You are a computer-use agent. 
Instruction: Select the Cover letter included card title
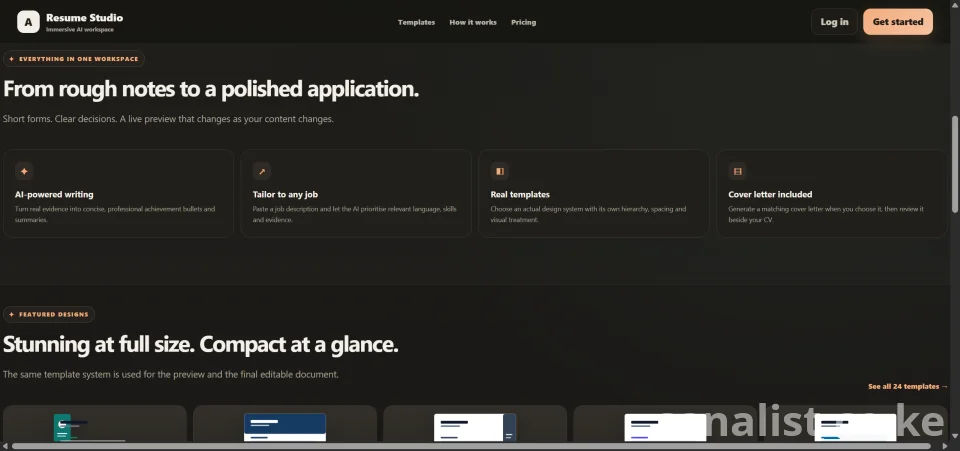coord(770,195)
